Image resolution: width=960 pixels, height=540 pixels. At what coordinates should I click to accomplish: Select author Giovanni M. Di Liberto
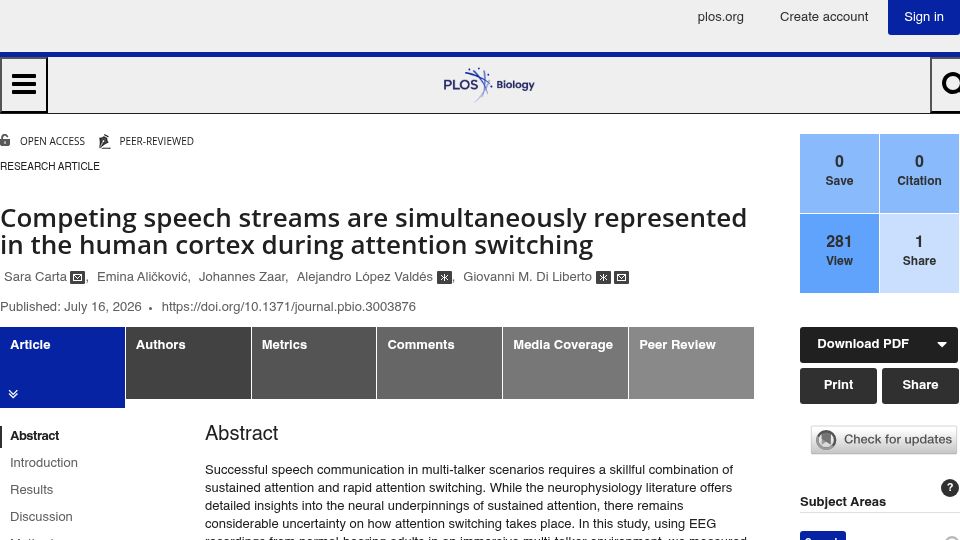(x=528, y=277)
